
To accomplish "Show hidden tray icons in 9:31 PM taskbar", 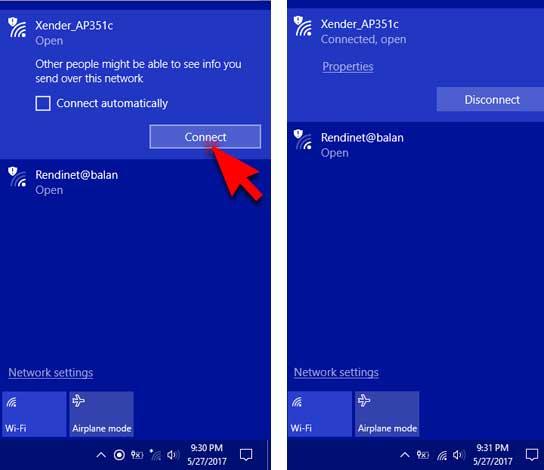I will coord(405,455).
